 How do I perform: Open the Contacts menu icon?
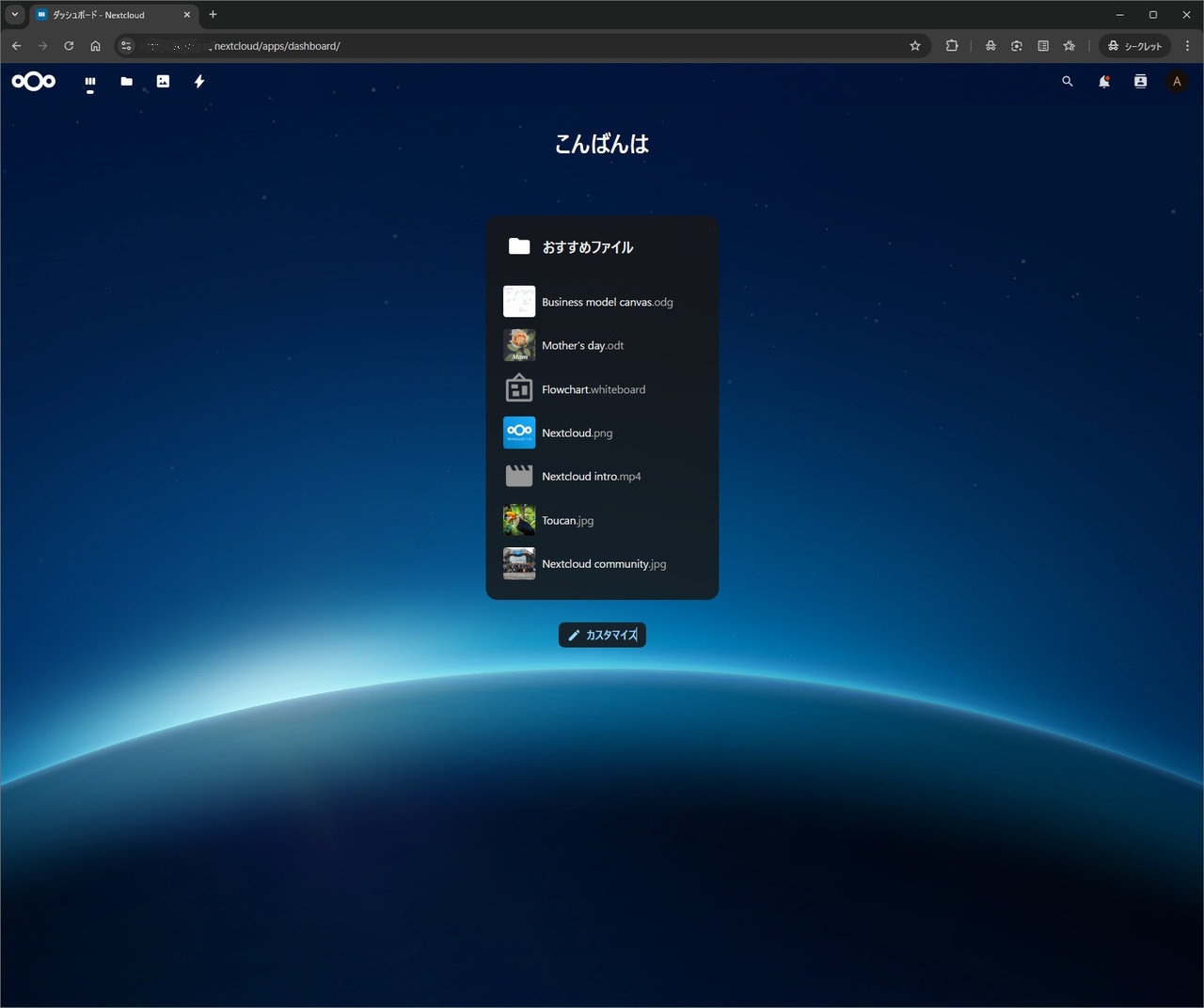pos(1140,82)
